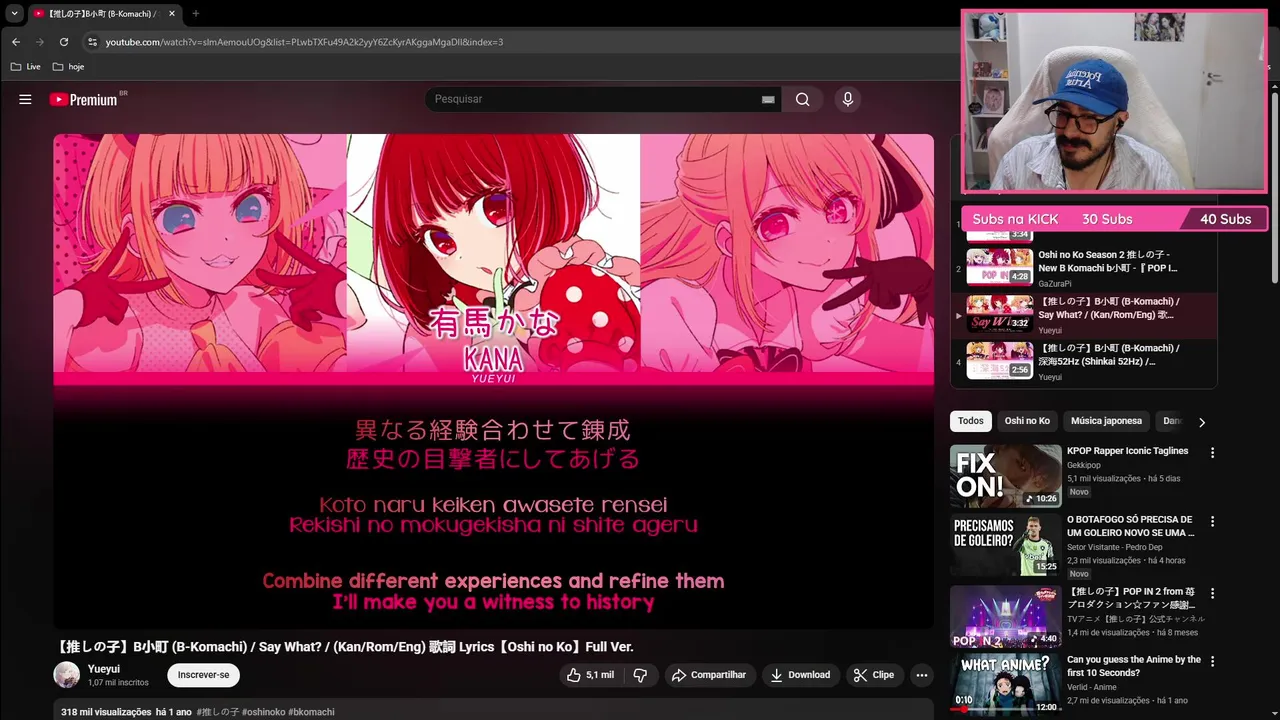Open the tab search dropdown arrow
Image resolution: width=1280 pixels, height=720 pixels.
pyautogui.click(x=14, y=14)
